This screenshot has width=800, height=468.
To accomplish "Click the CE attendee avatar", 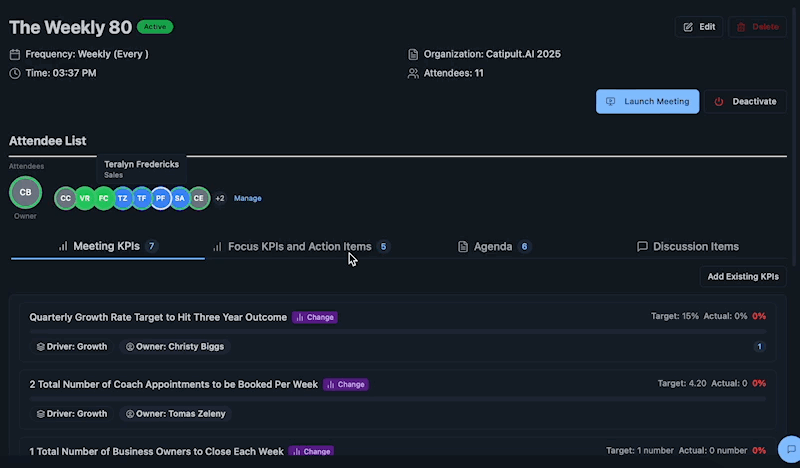I will click(x=199, y=198).
